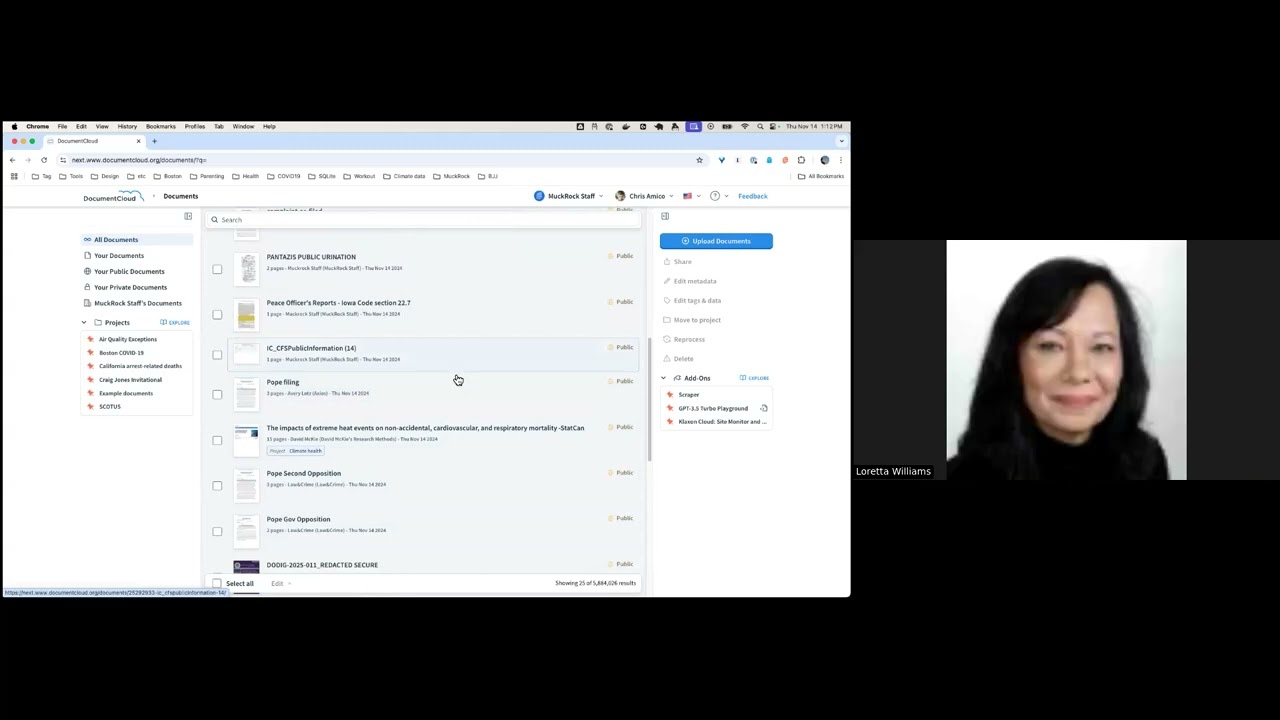Check the Pope Second Opposition document
The image size is (1280, 720).
point(217,486)
